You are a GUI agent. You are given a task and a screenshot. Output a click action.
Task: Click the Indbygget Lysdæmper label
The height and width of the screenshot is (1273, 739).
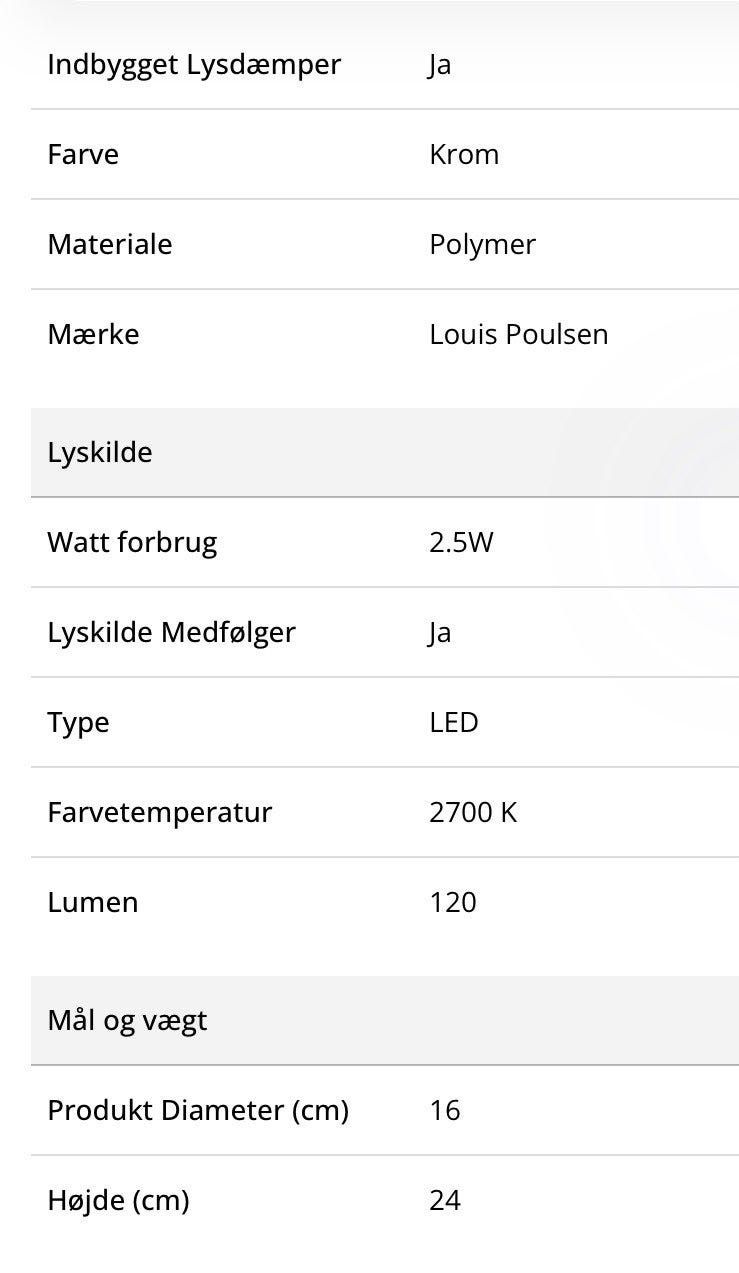point(194,65)
